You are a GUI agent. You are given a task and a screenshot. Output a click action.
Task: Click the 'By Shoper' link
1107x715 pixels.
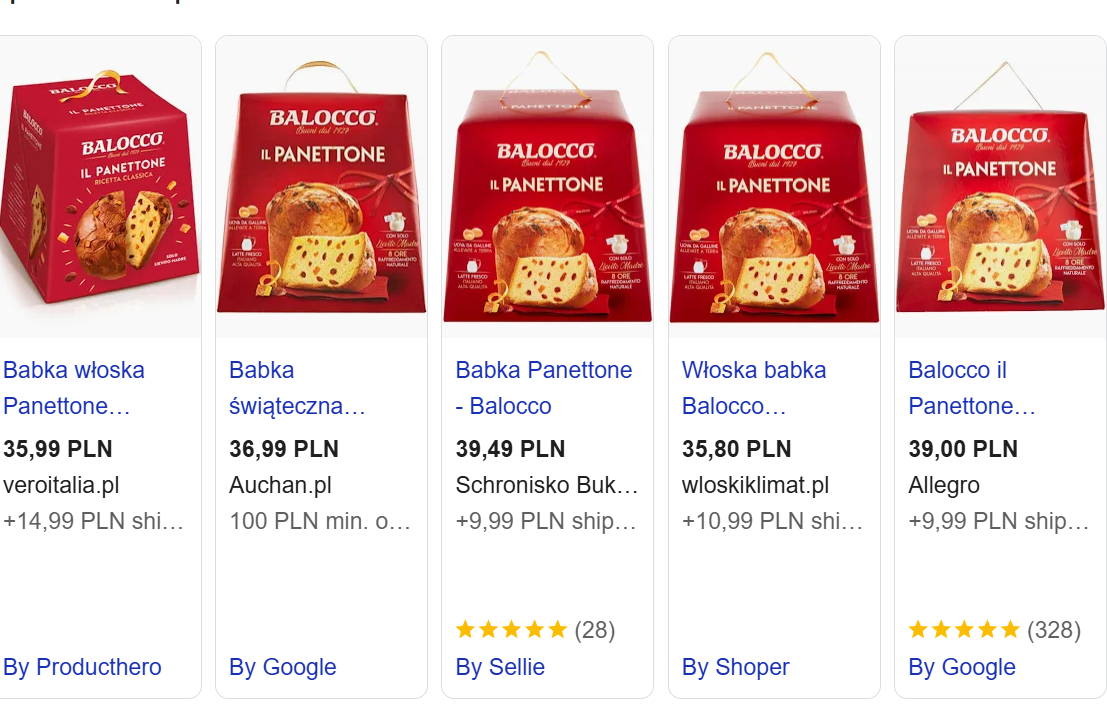[735, 667]
